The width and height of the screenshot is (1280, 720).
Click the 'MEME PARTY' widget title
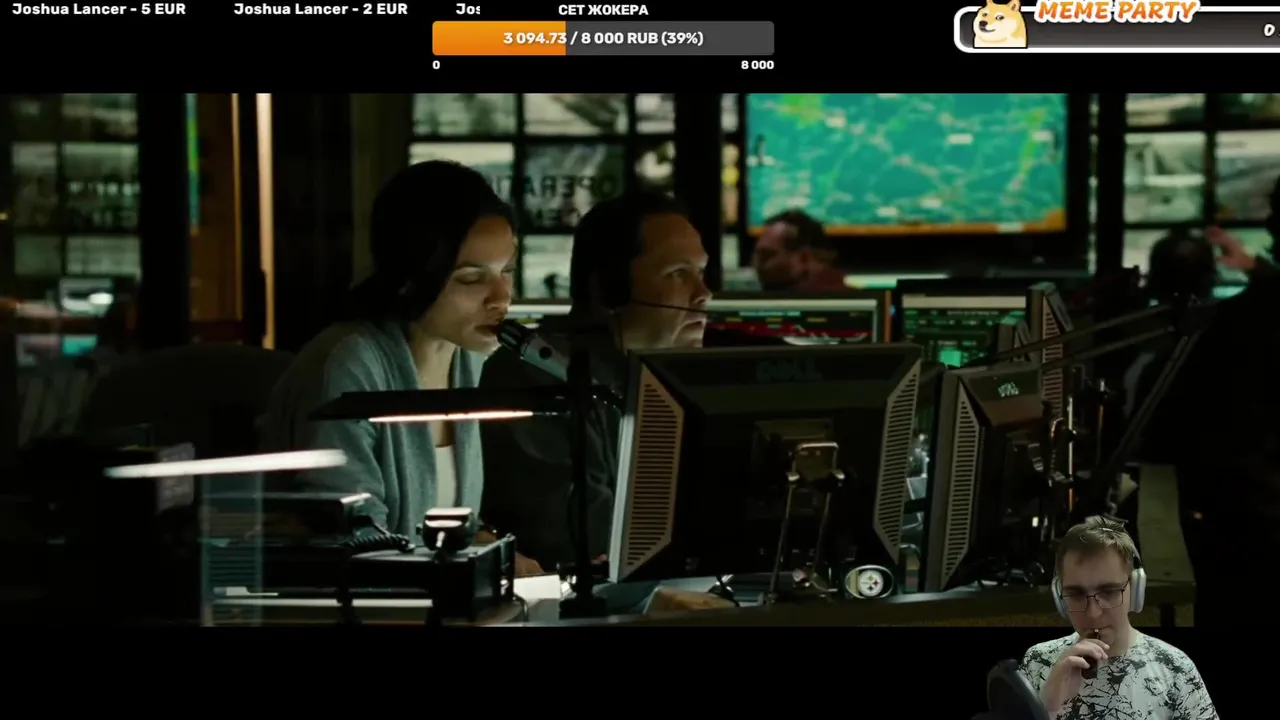[1116, 11]
